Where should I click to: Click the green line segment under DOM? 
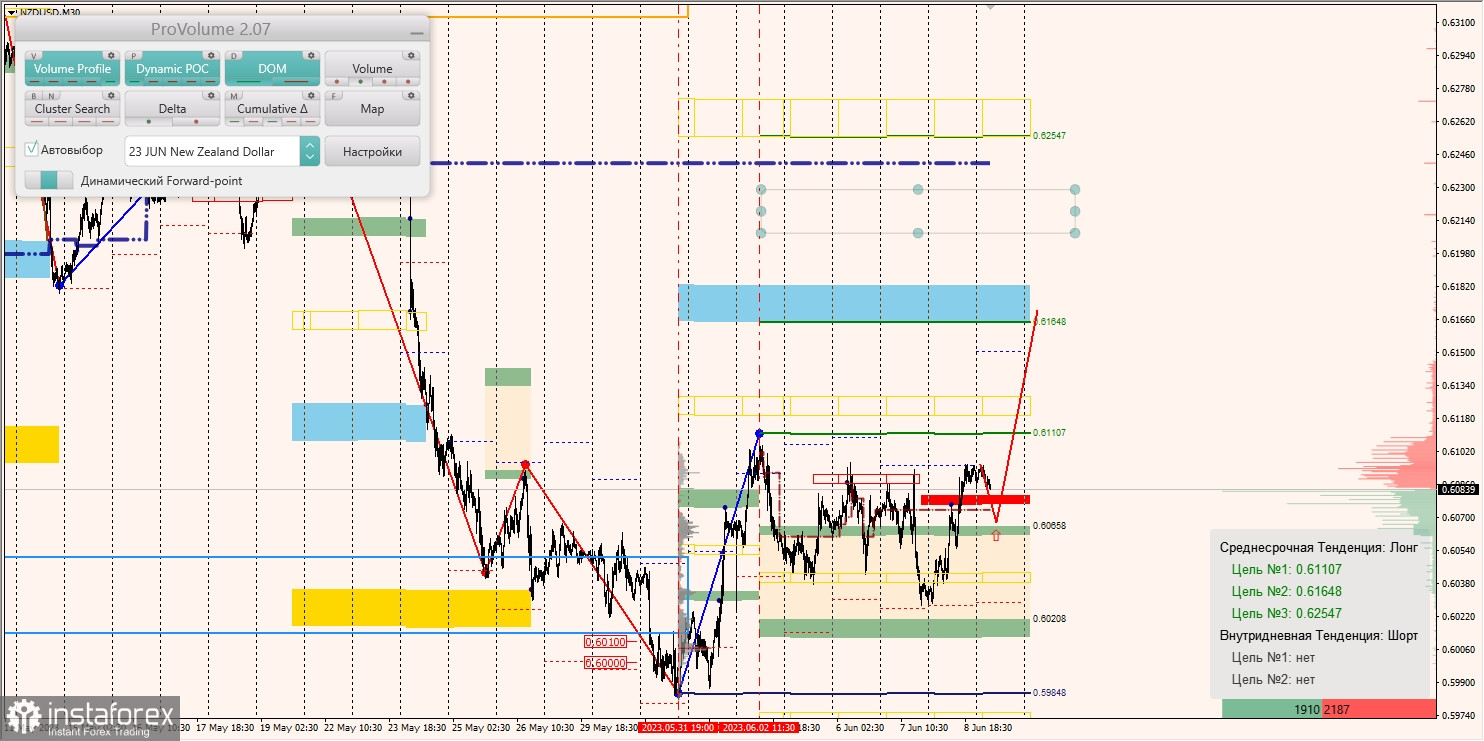click(248, 81)
